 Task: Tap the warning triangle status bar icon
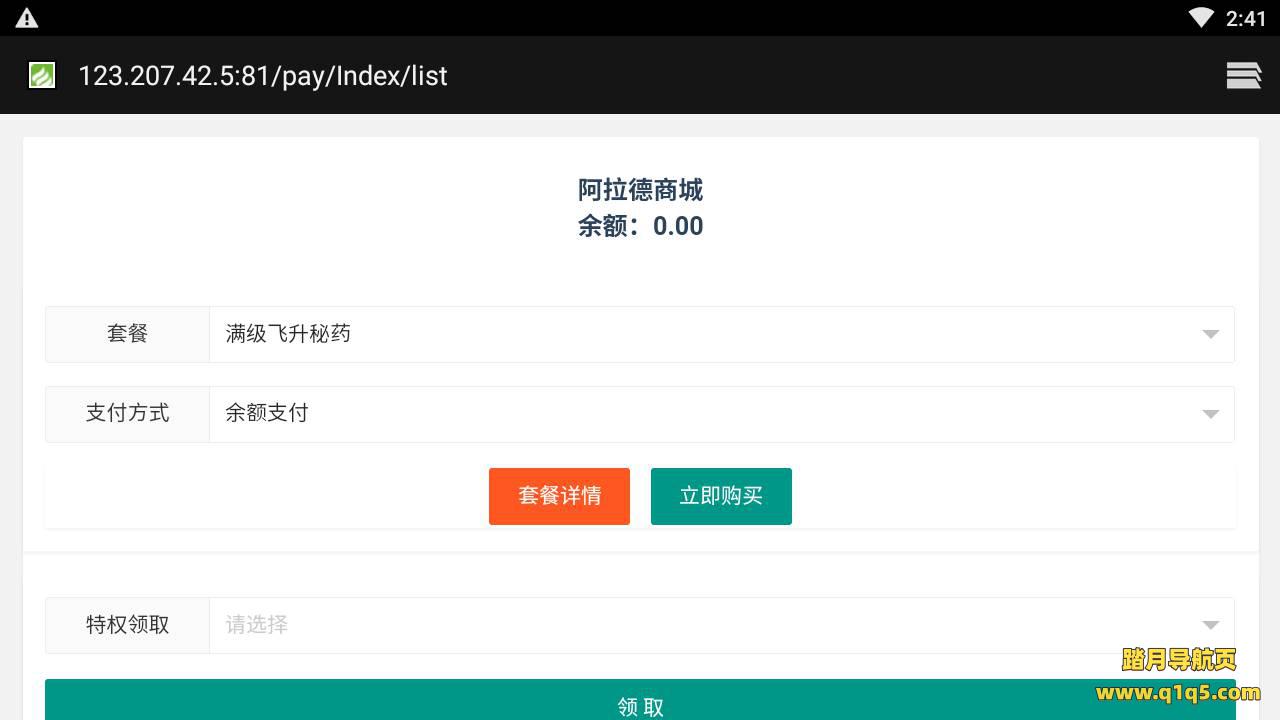coord(27,18)
